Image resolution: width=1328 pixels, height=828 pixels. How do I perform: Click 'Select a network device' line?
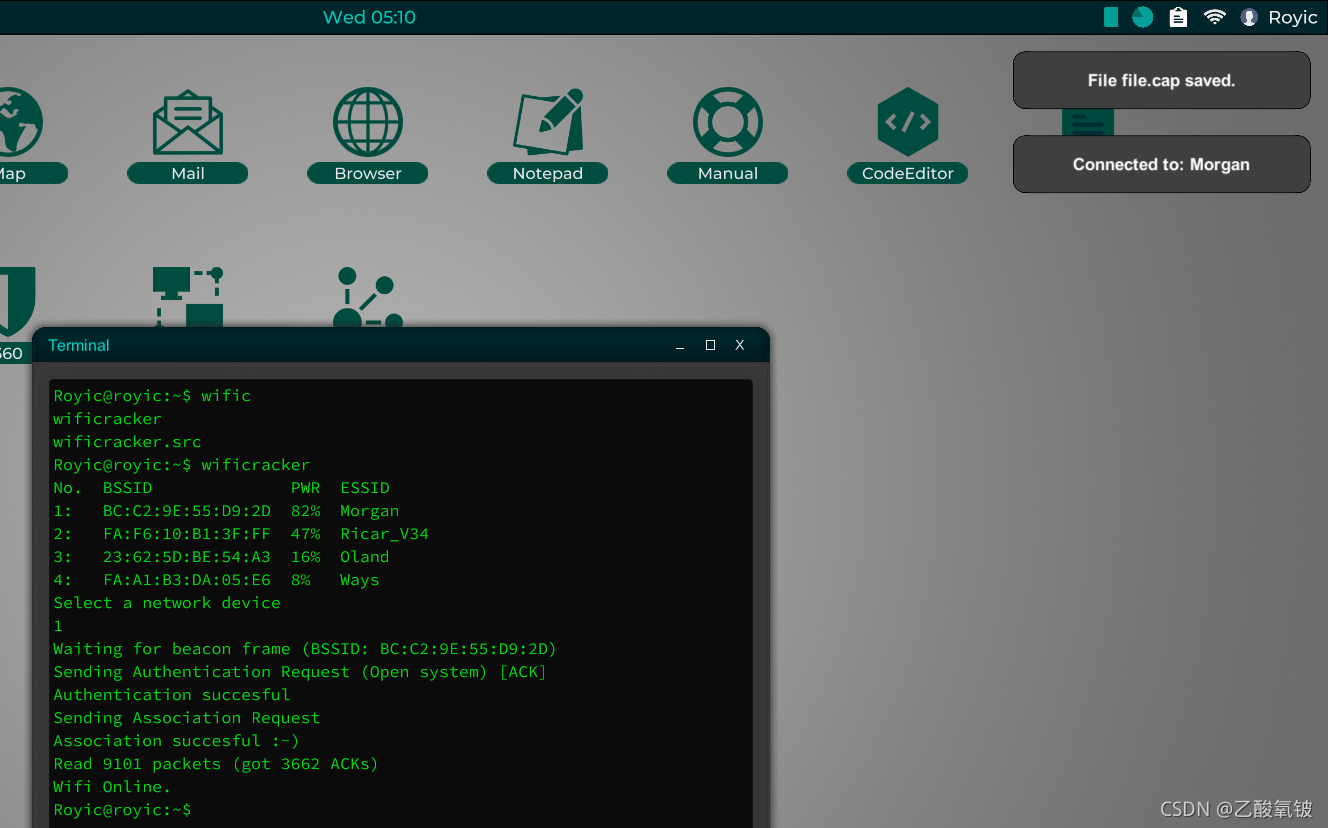pos(167,603)
